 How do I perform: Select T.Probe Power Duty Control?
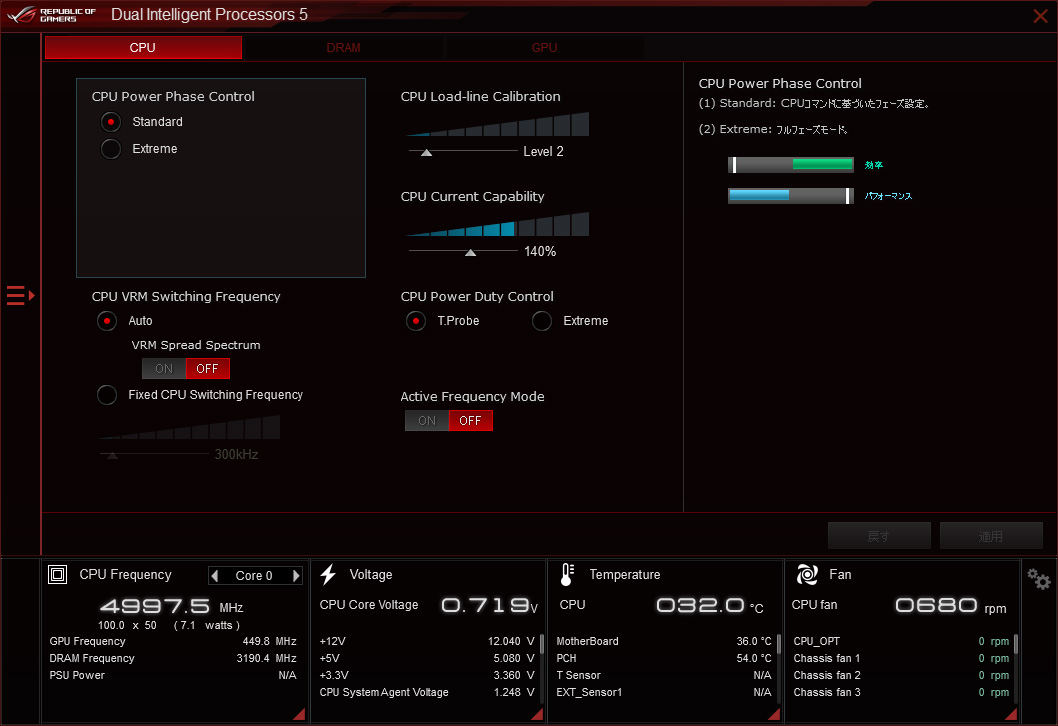pos(416,321)
